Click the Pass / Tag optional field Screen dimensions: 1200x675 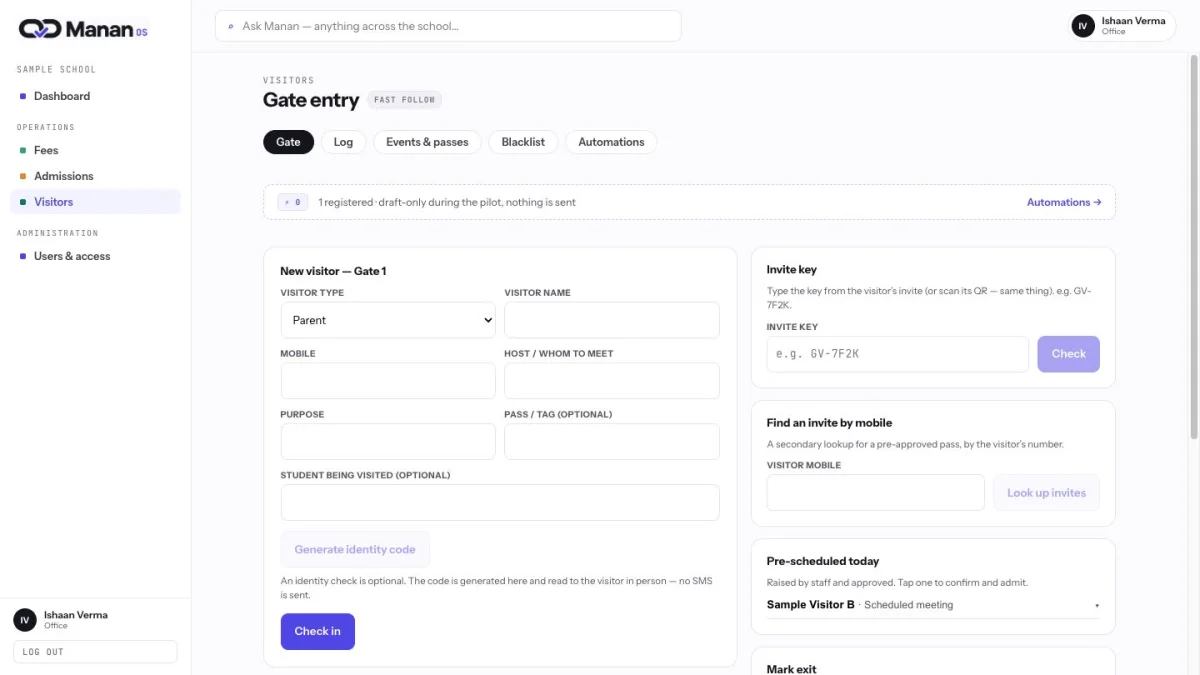[x=612, y=442]
